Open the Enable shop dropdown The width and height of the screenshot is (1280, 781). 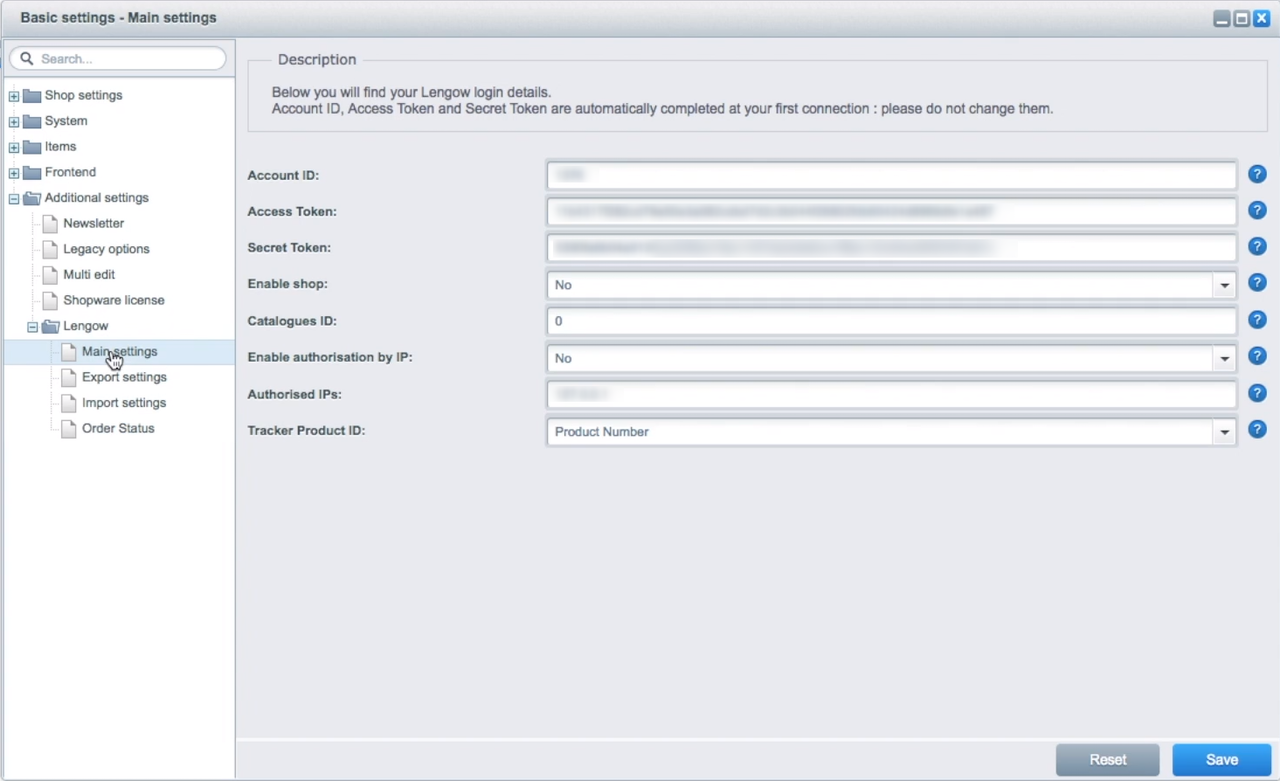1224,285
